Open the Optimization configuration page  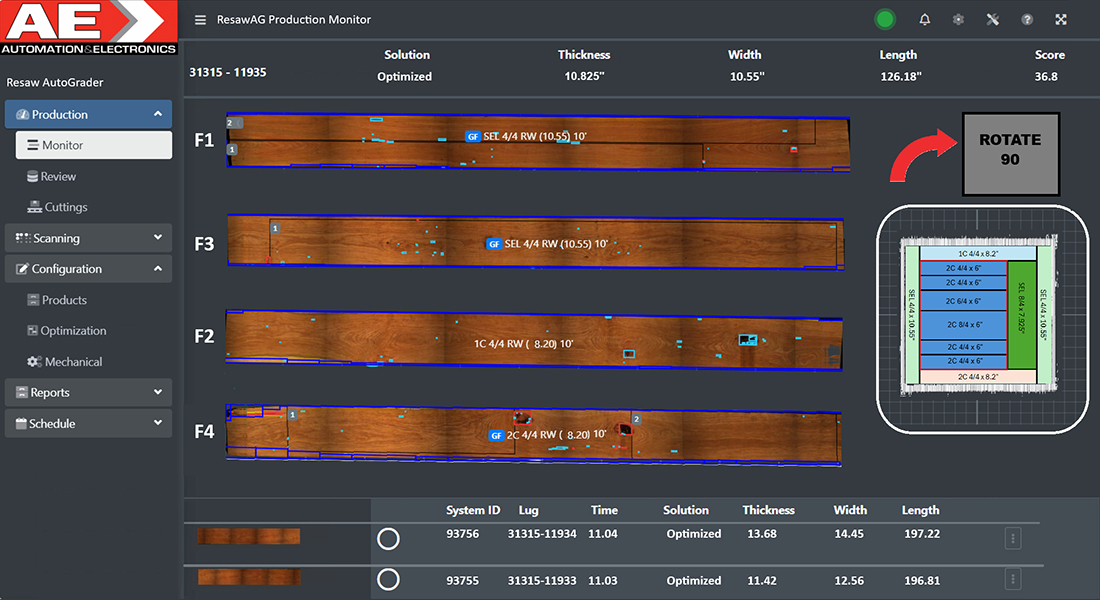coord(73,331)
